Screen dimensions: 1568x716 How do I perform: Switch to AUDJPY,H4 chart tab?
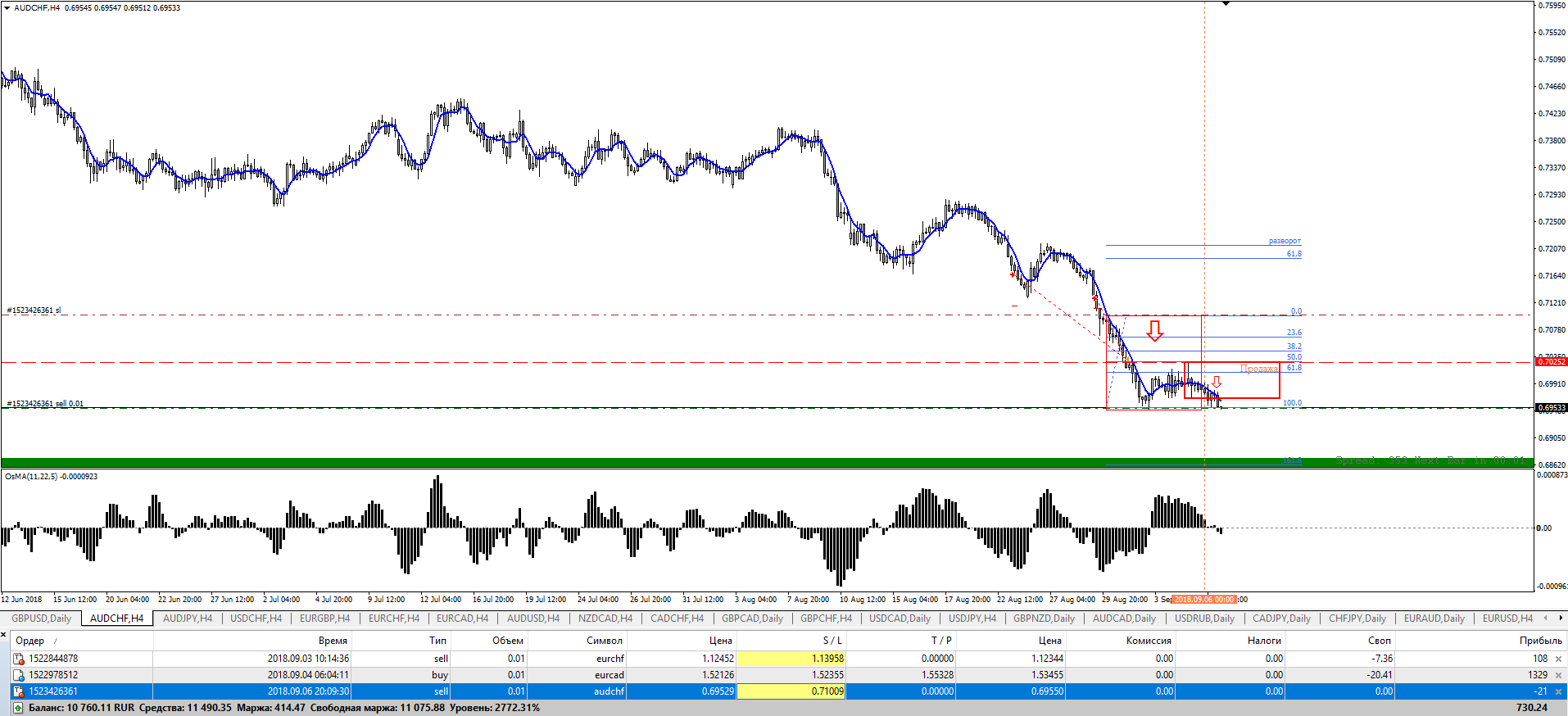[188, 619]
